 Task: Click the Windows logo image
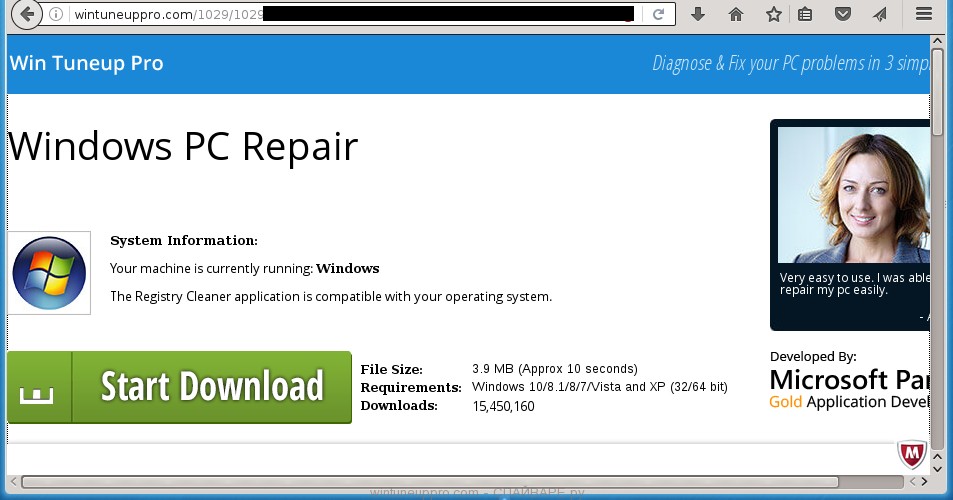tap(49, 273)
